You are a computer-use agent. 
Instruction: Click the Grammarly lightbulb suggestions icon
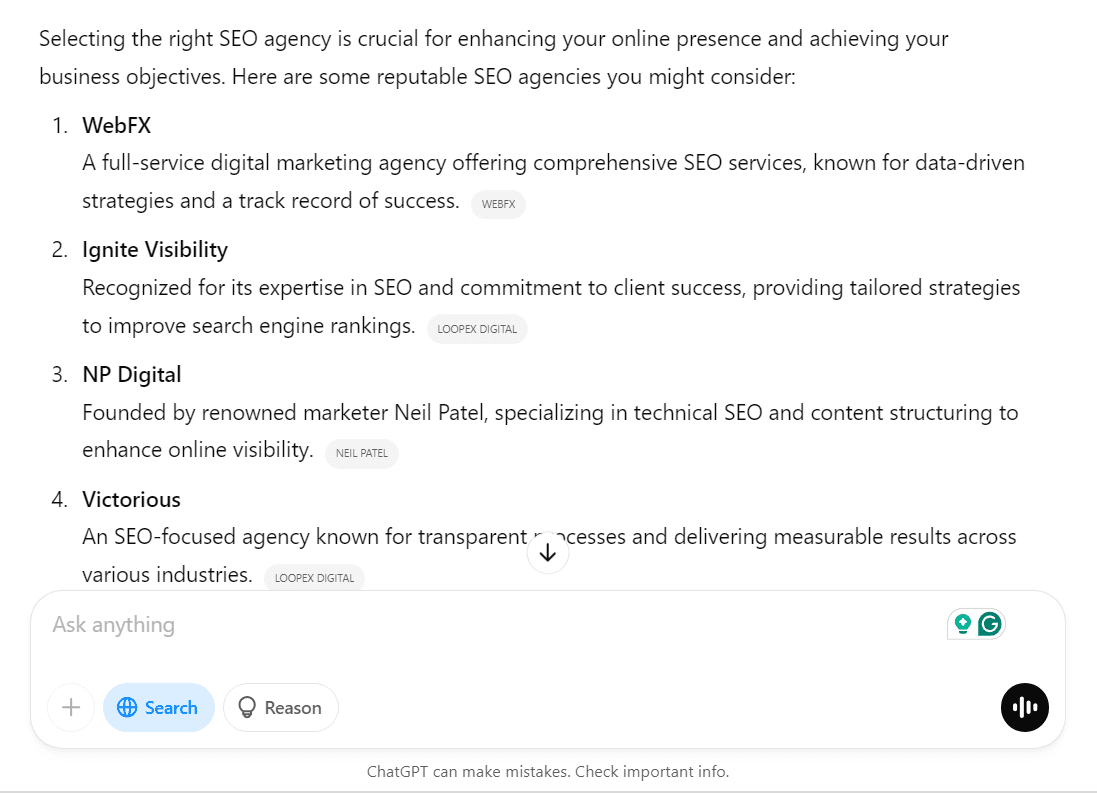(963, 624)
